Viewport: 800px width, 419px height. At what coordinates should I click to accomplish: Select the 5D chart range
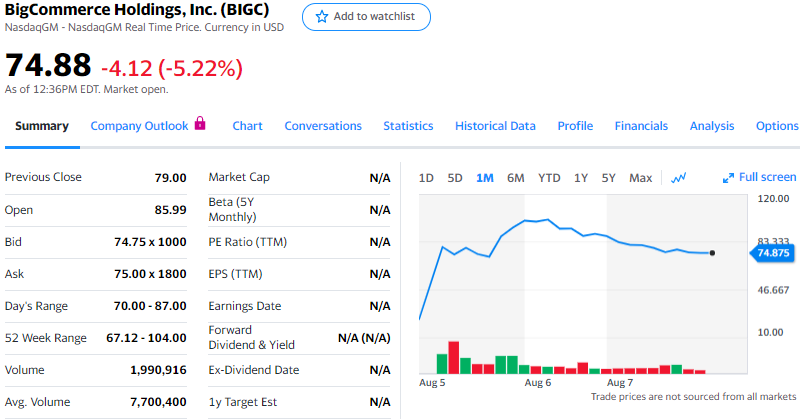[455, 178]
